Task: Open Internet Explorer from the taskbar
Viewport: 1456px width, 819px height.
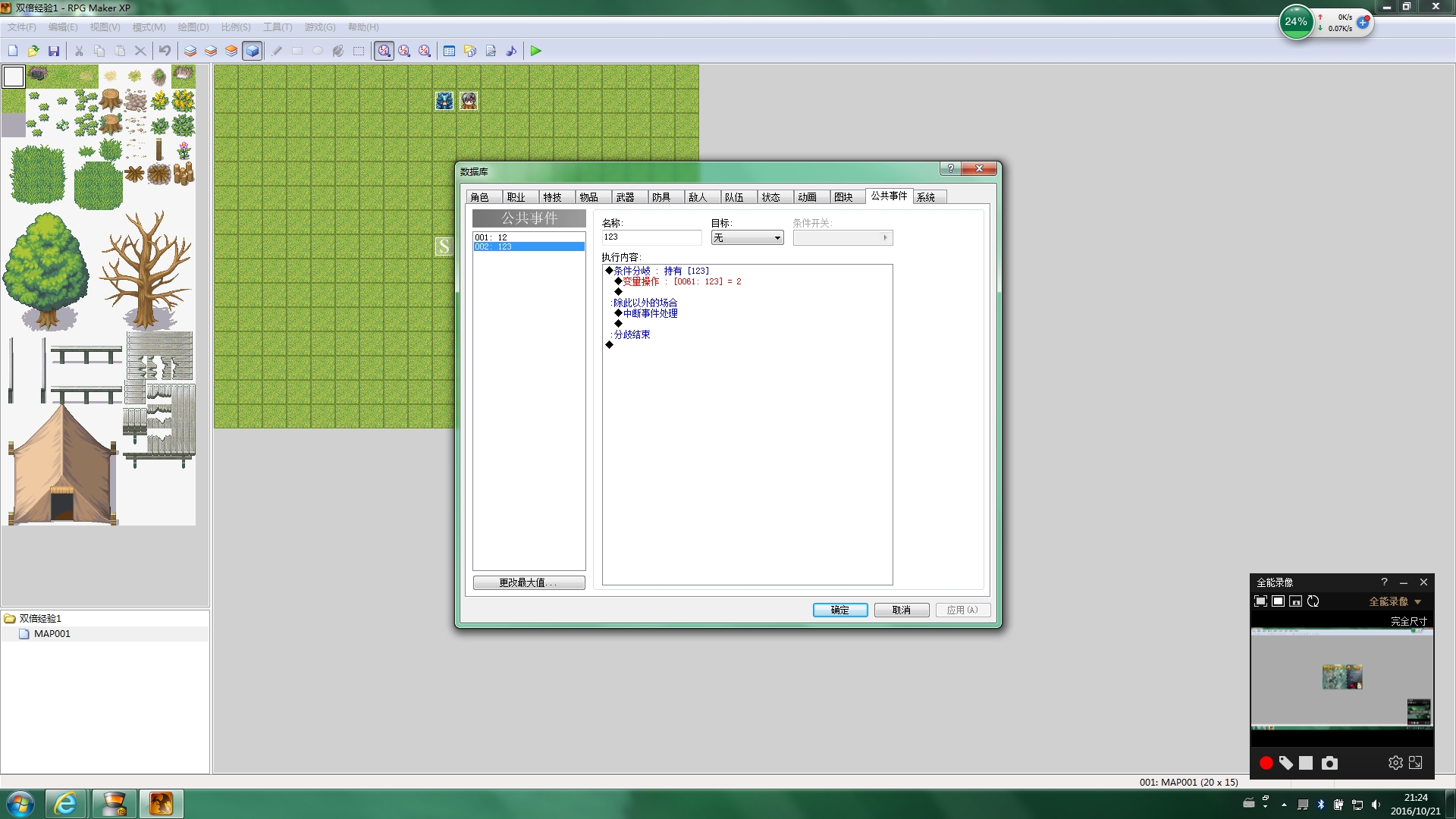Action: [x=66, y=804]
